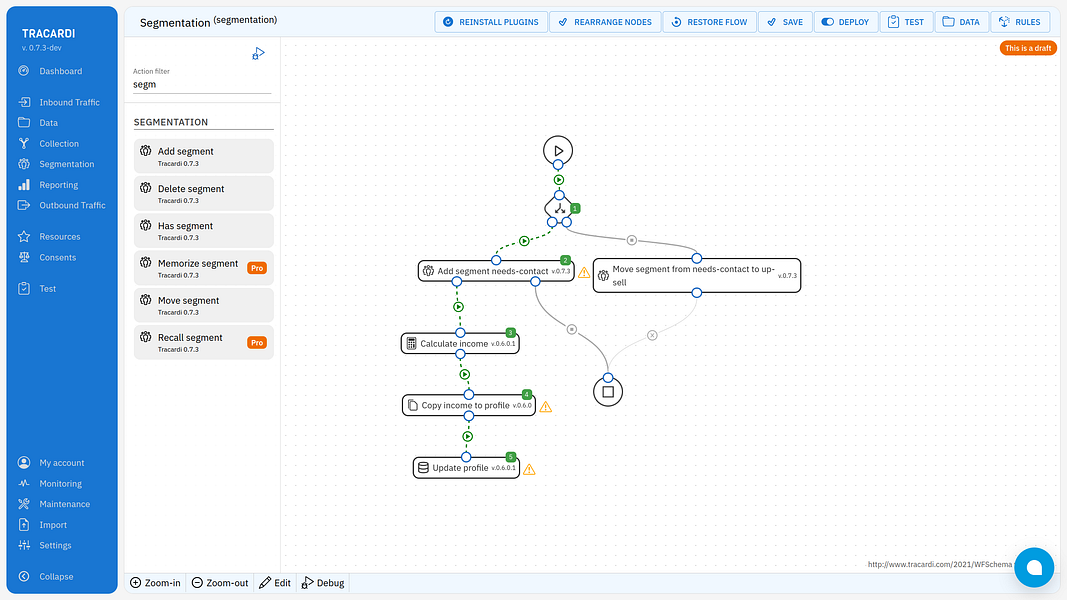Switch to Edit mode
The height and width of the screenshot is (600, 1067).
[x=275, y=583]
